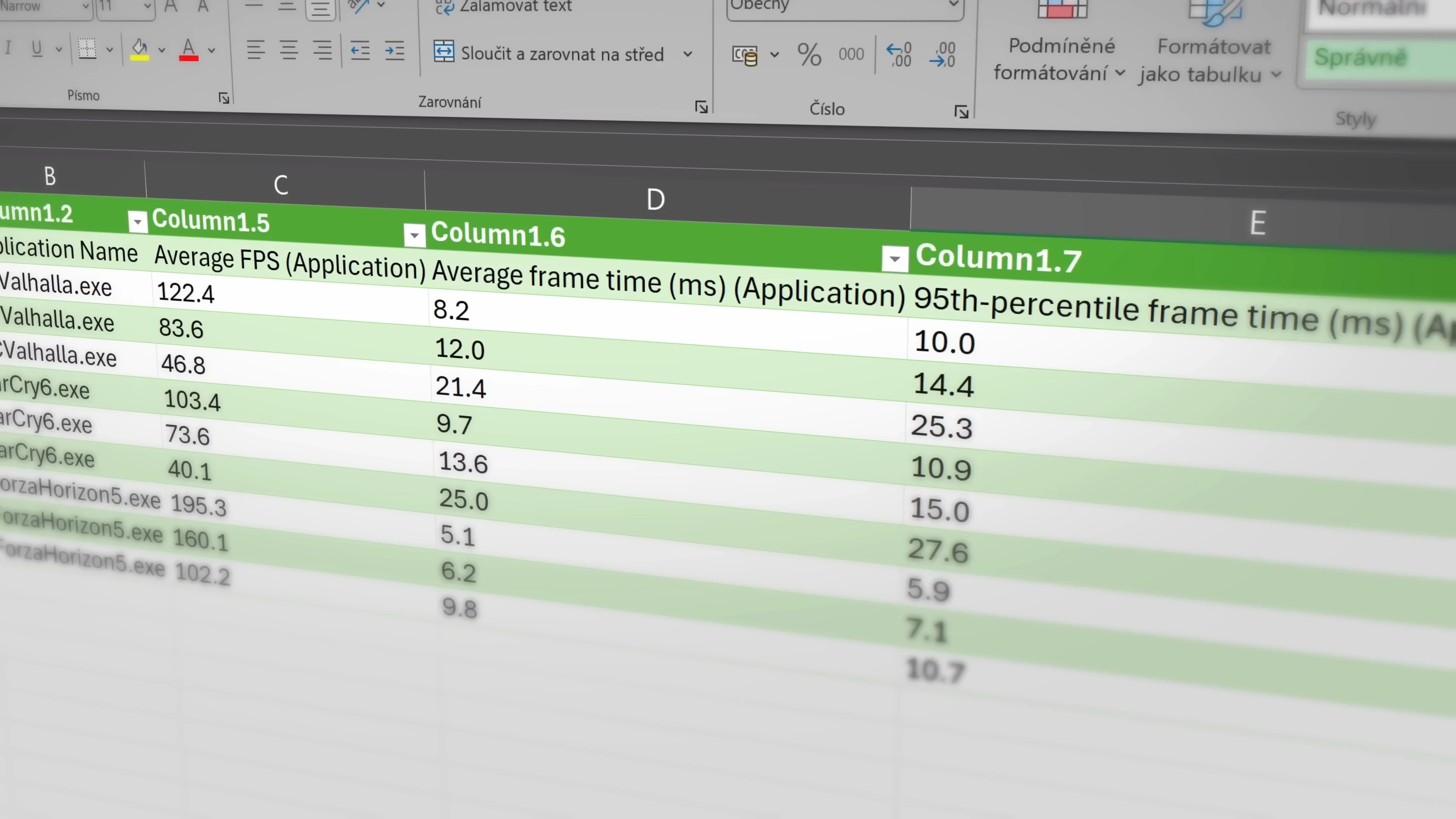Center text horizontally in cell
1456x819 pixels.
pyautogui.click(x=289, y=50)
